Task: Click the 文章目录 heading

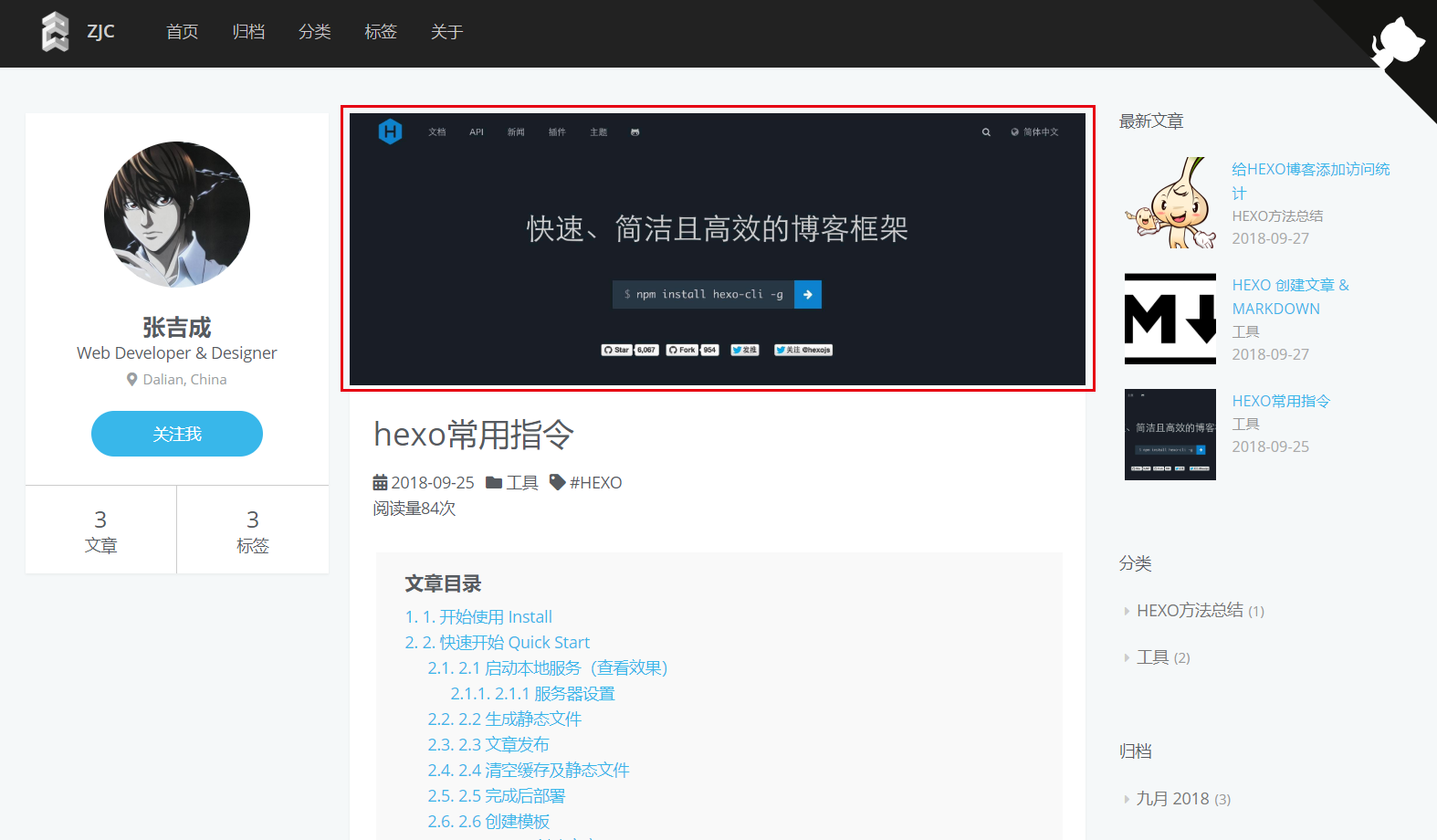Action: [443, 583]
